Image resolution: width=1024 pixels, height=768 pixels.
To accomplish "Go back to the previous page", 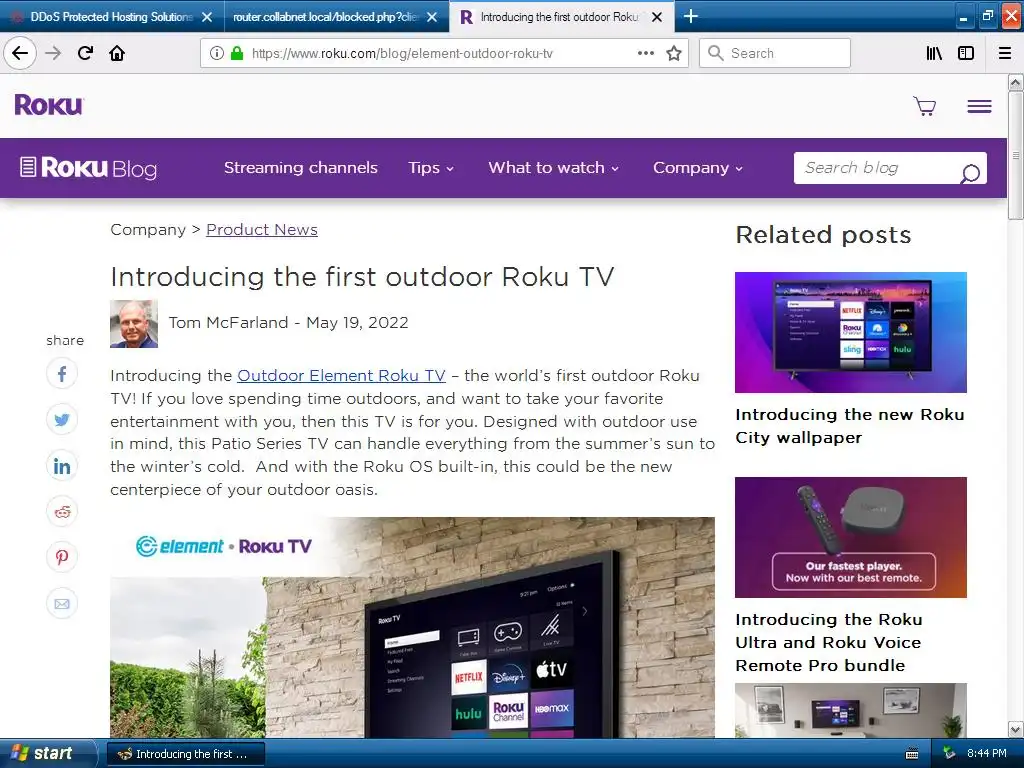I will click(20, 53).
